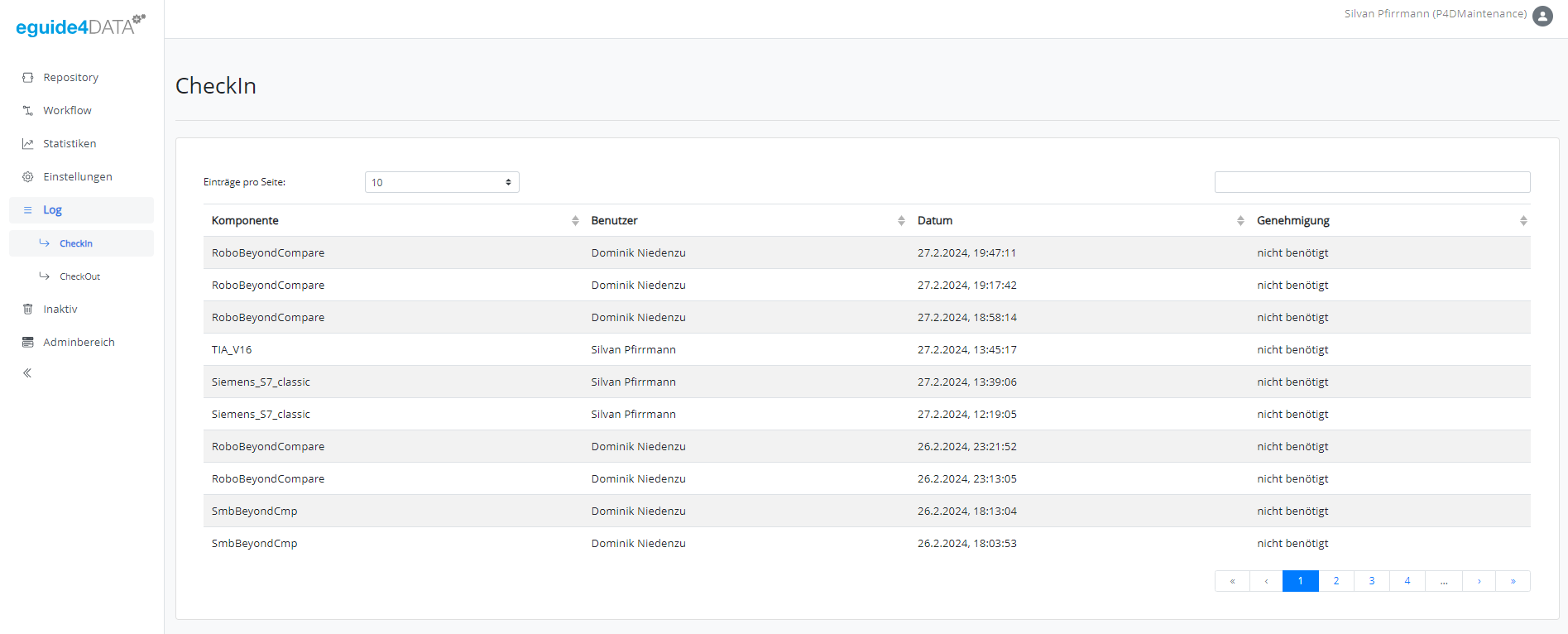Sort table by Komponente column
The height and width of the screenshot is (634, 1568).
575,221
